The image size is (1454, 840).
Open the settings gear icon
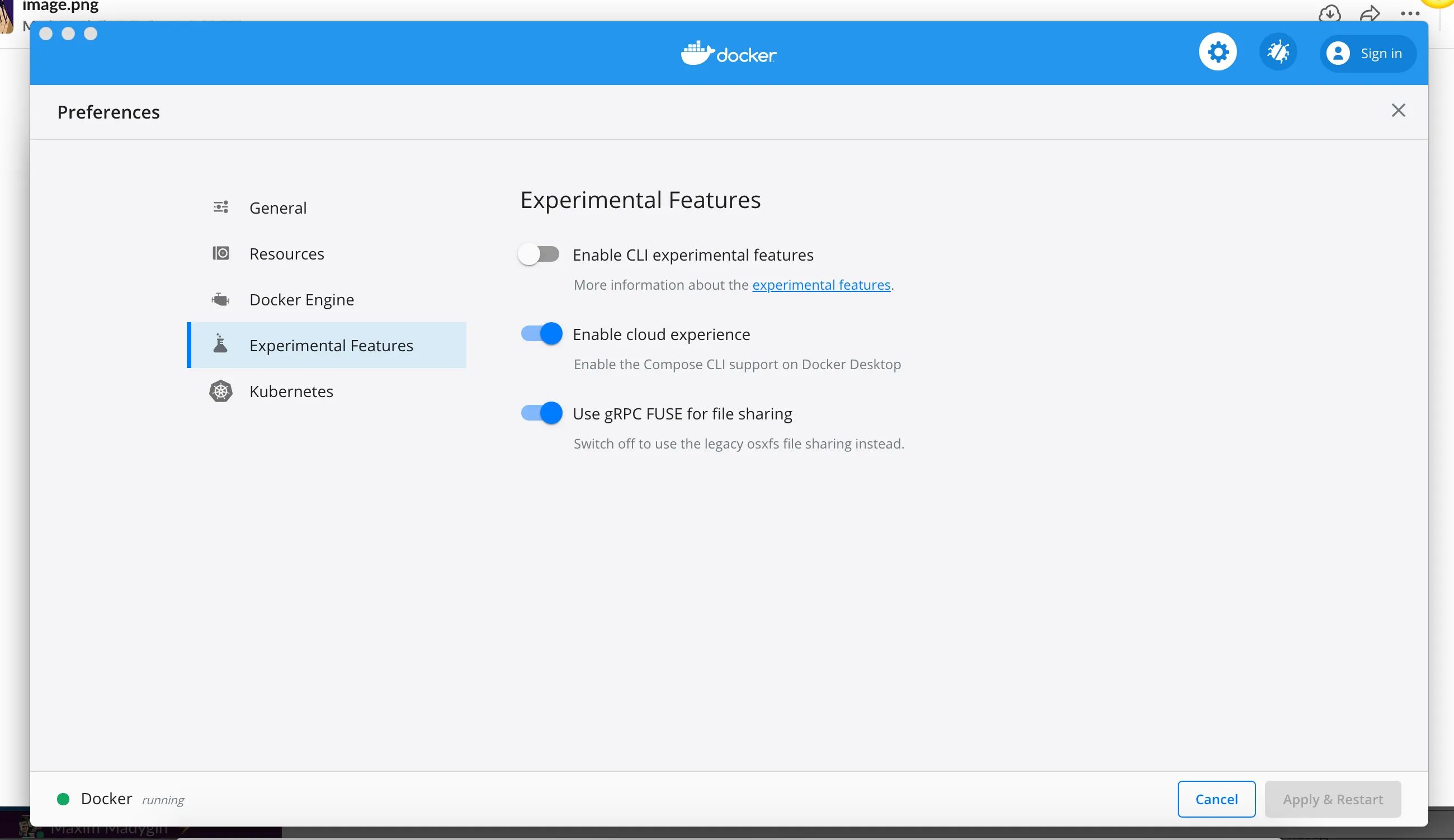[x=1217, y=53]
